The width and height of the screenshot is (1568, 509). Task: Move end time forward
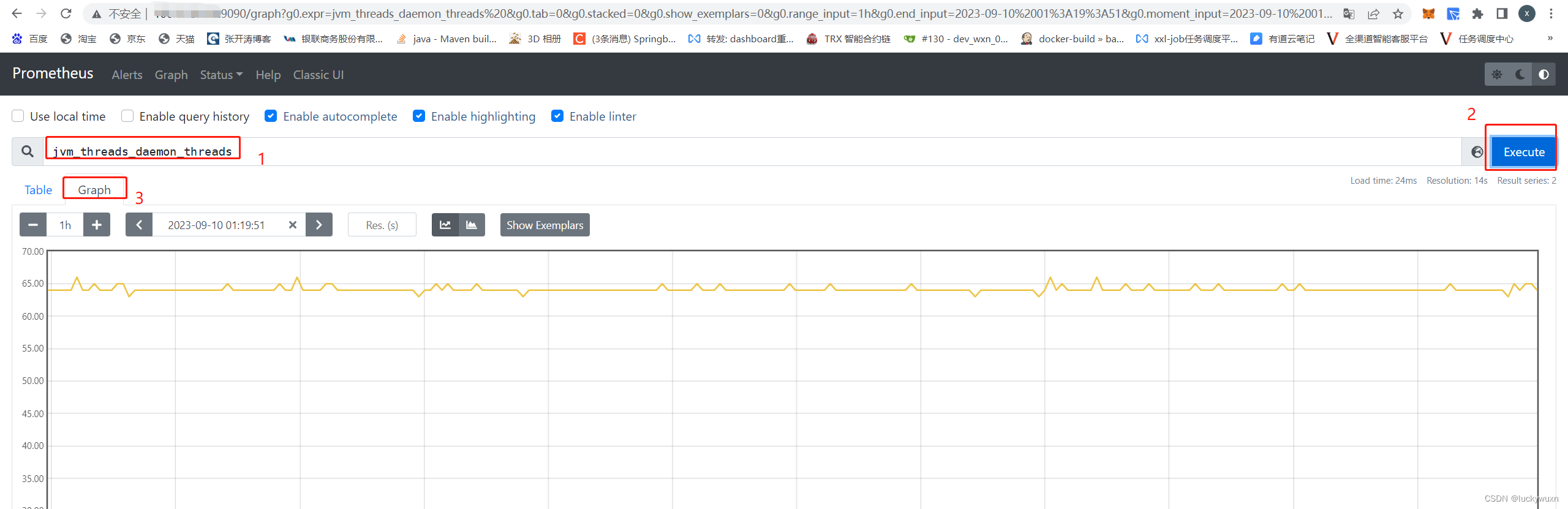(x=319, y=225)
